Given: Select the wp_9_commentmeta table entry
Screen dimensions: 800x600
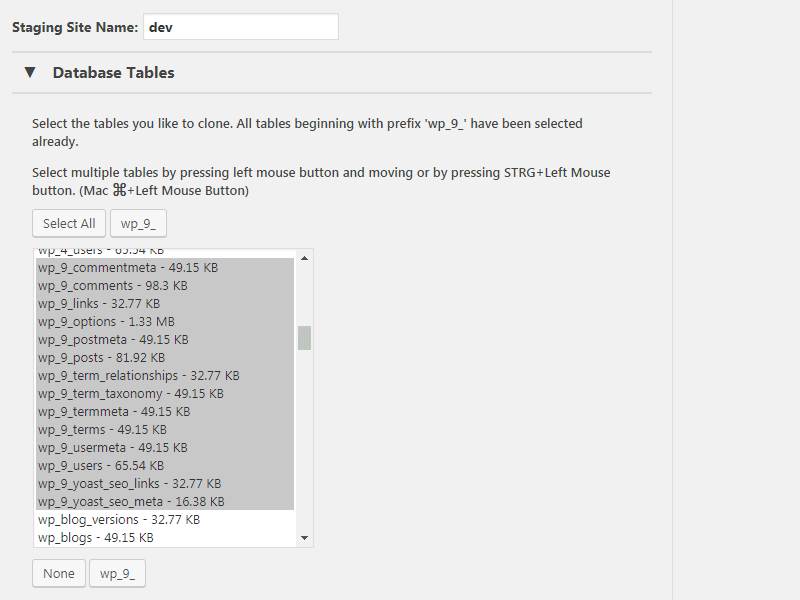Looking at the screenshot, I should pyautogui.click(x=165, y=267).
